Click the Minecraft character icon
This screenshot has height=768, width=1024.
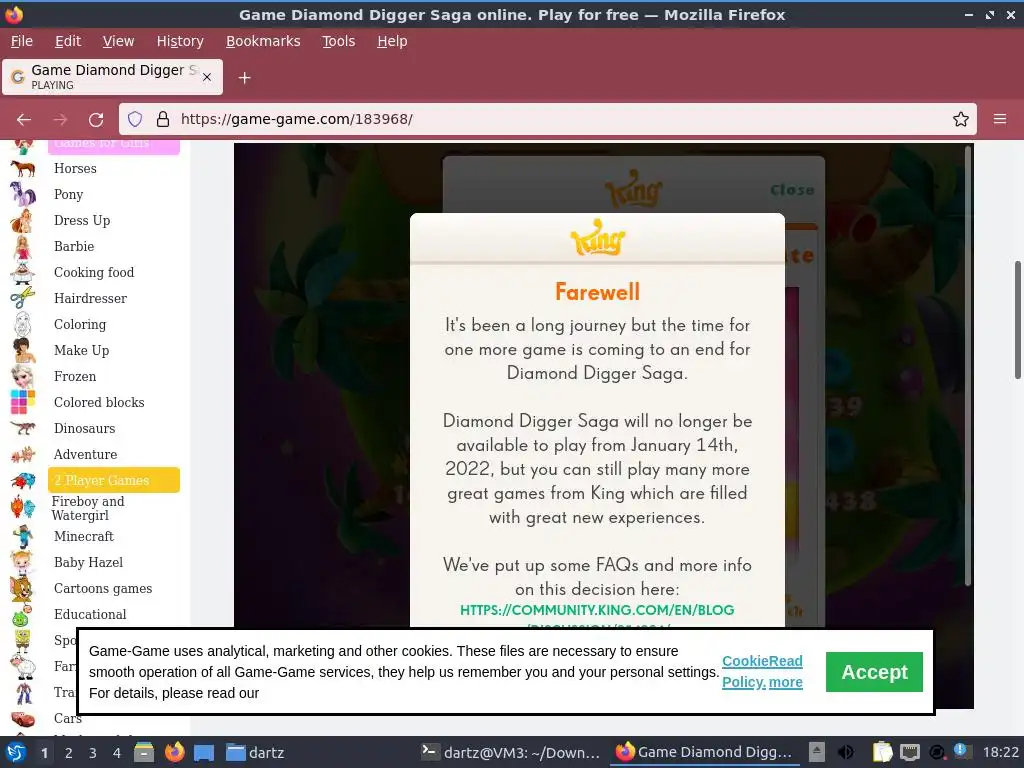pyautogui.click(x=23, y=537)
